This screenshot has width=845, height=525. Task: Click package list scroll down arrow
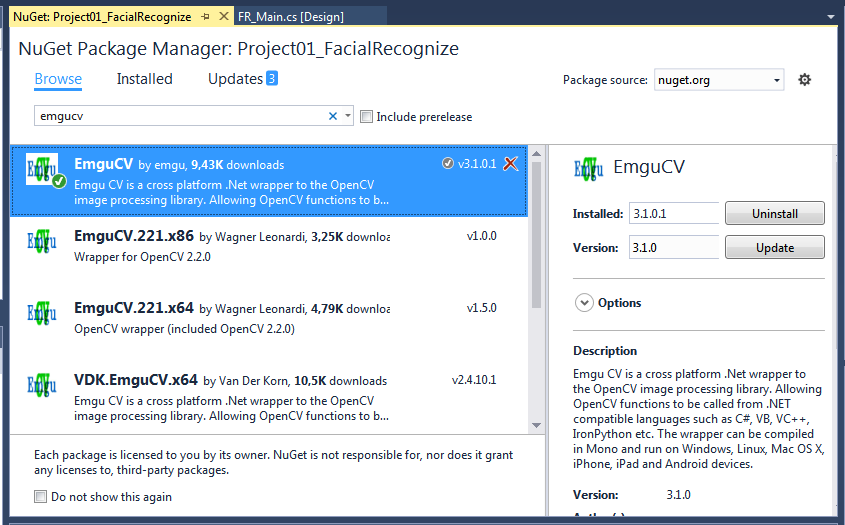[536, 425]
